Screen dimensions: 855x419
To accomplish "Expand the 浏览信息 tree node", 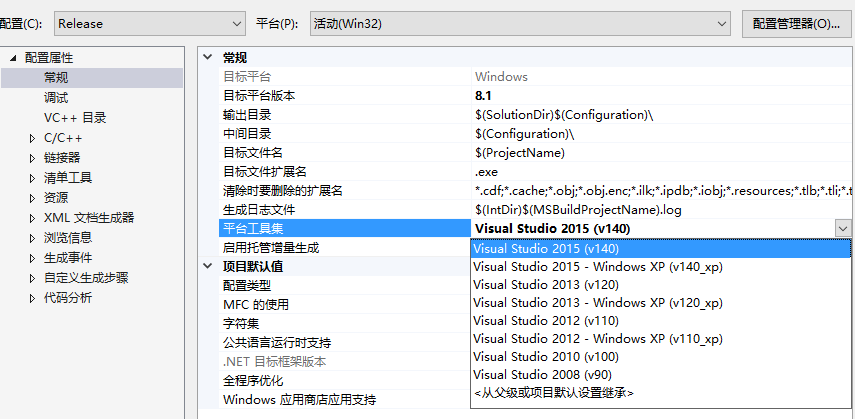I will click(33, 238).
